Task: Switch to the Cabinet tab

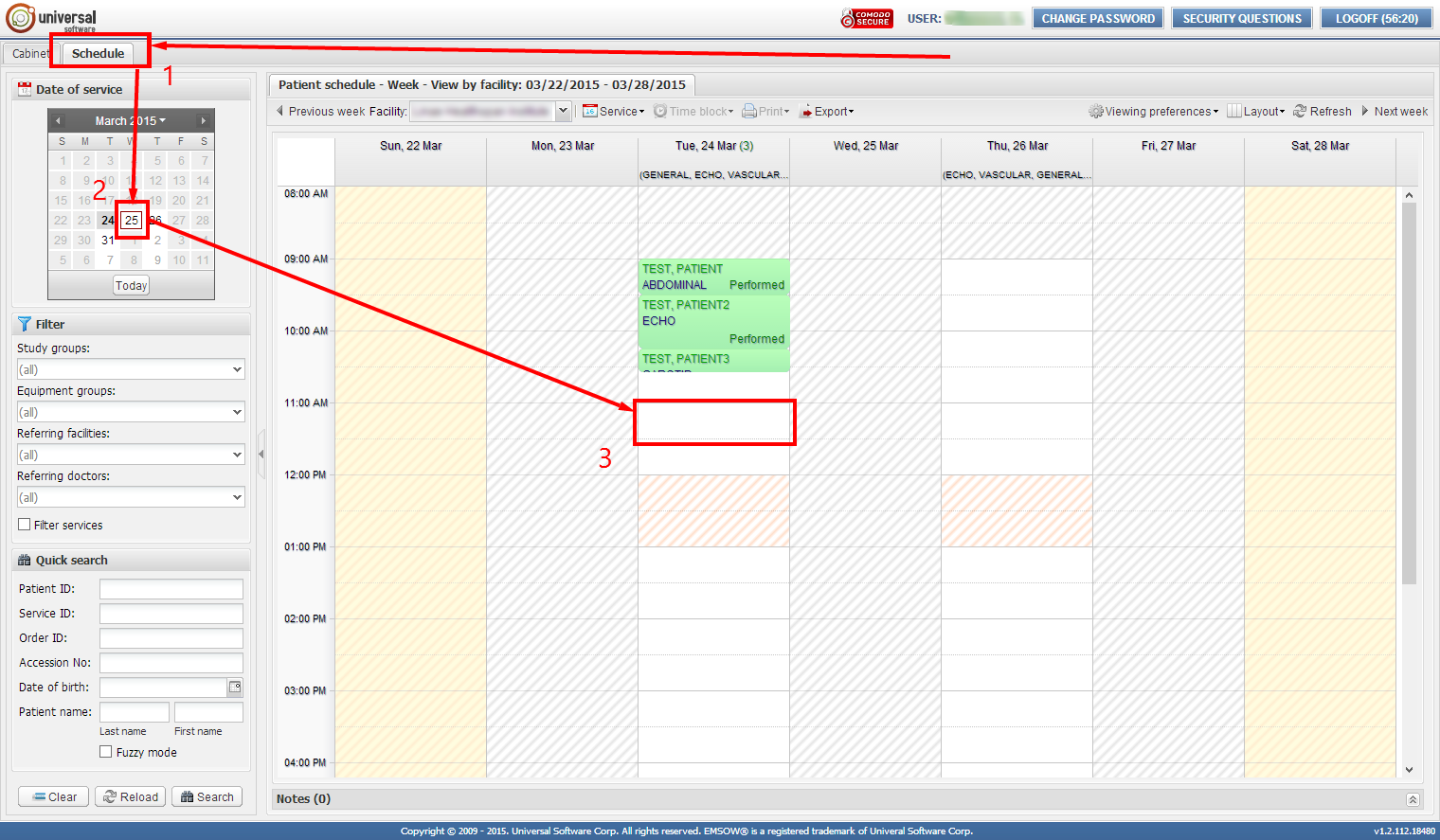Action: (x=30, y=54)
